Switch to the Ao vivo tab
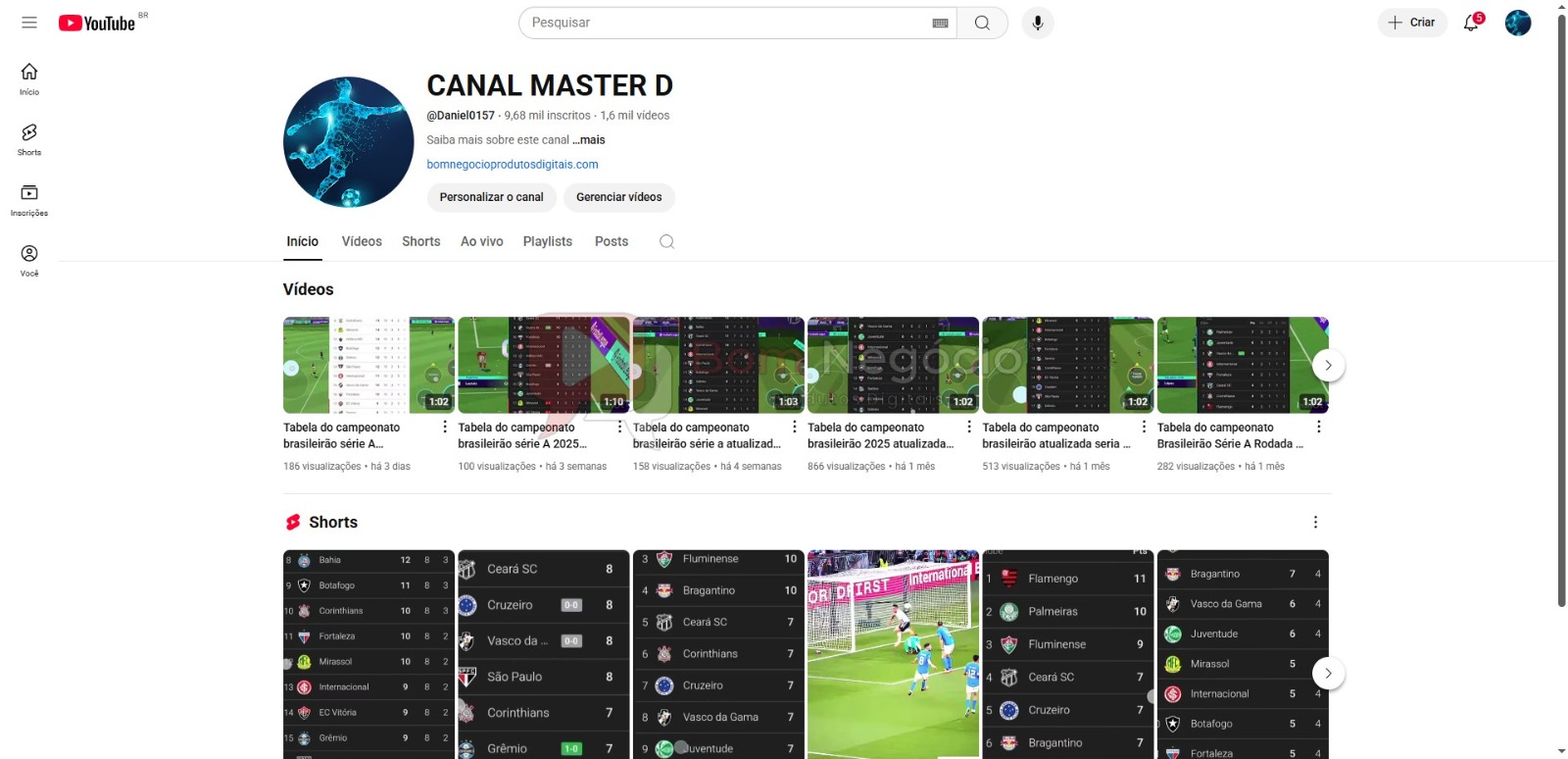This screenshot has width=1568, height=759. [x=482, y=241]
